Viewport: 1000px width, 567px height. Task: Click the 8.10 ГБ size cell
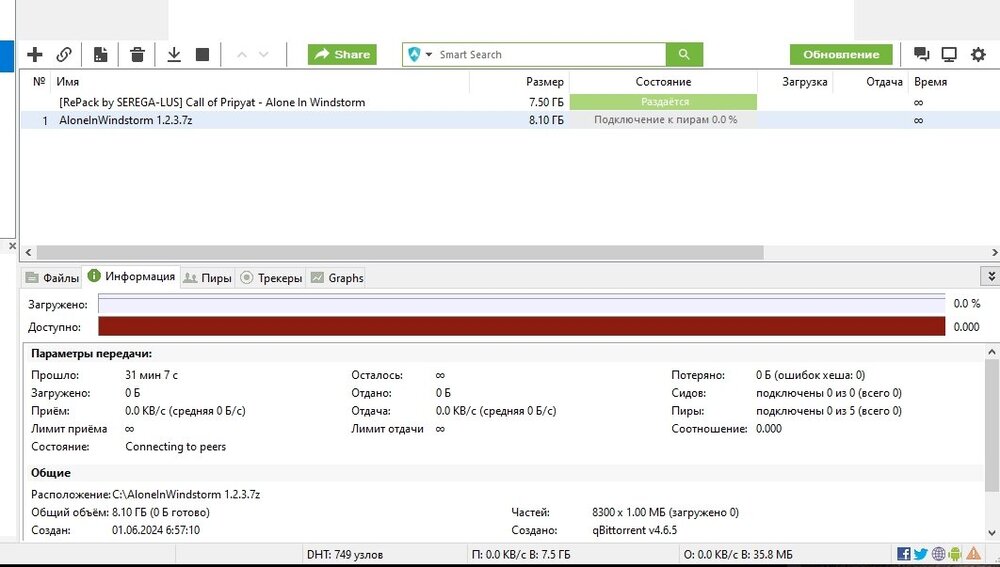(546, 120)
